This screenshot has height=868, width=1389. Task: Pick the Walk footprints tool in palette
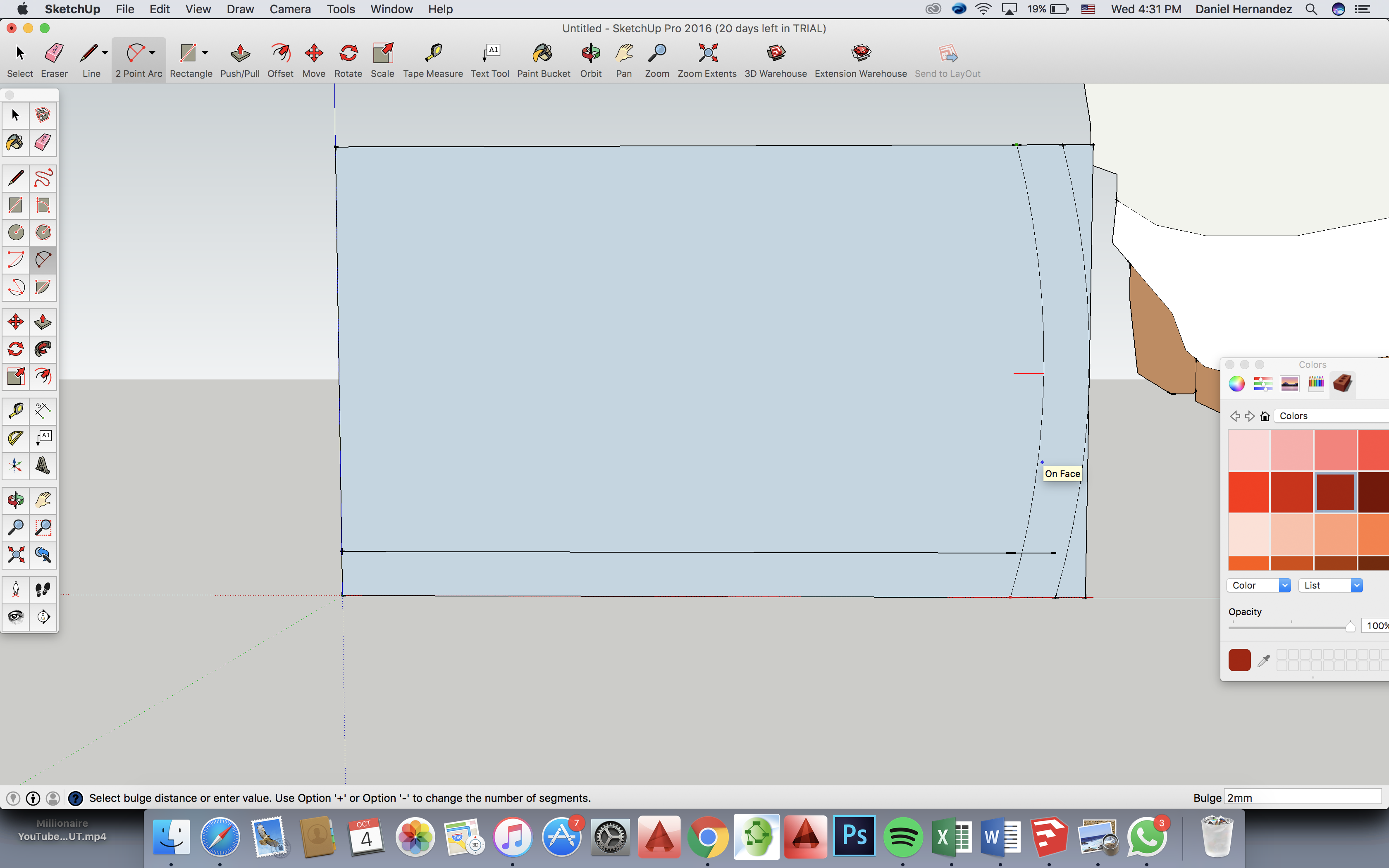(43, 589)
